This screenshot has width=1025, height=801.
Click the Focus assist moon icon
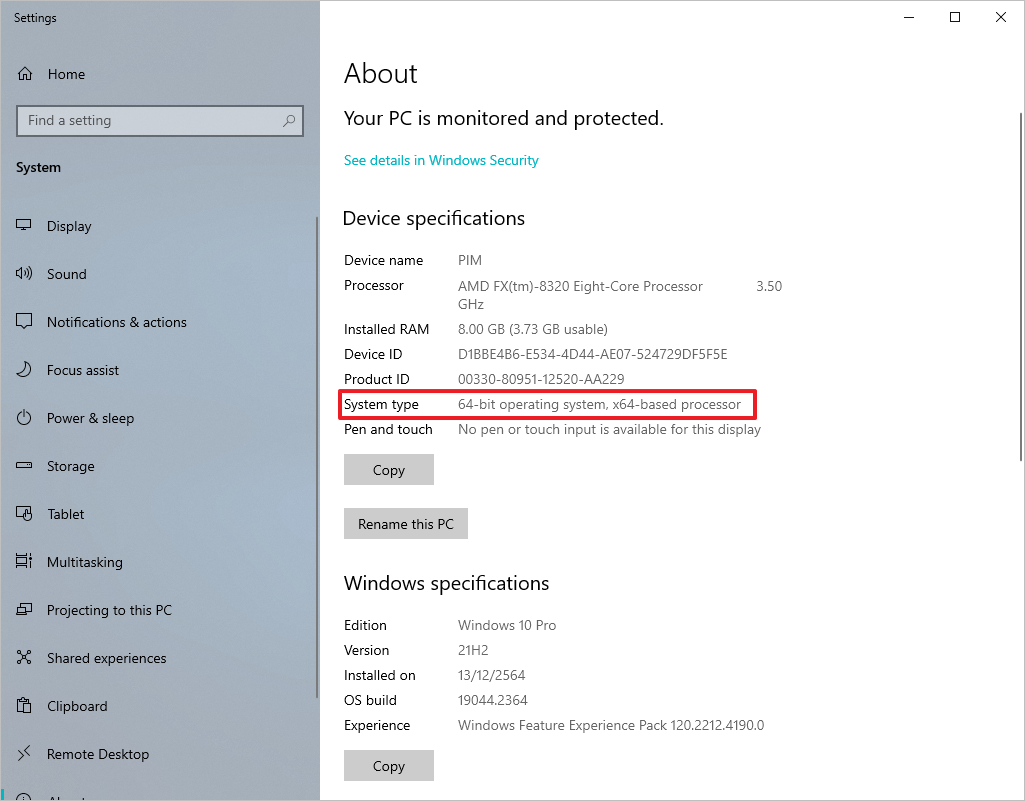point(24,369)
